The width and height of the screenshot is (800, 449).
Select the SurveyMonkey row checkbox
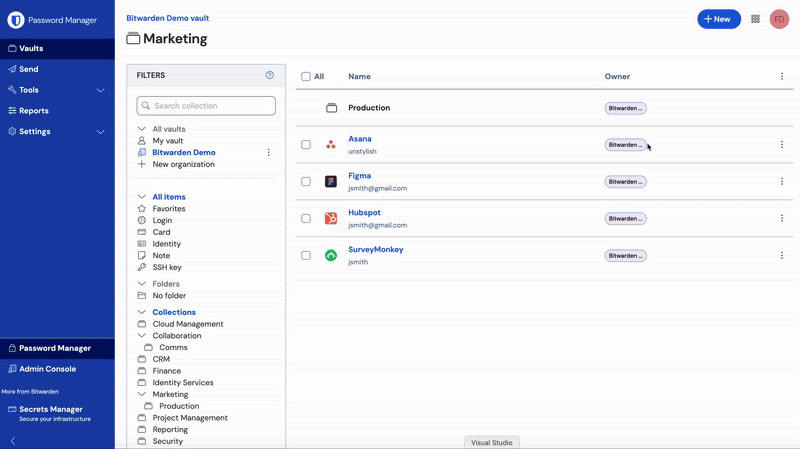coord(306,256)
